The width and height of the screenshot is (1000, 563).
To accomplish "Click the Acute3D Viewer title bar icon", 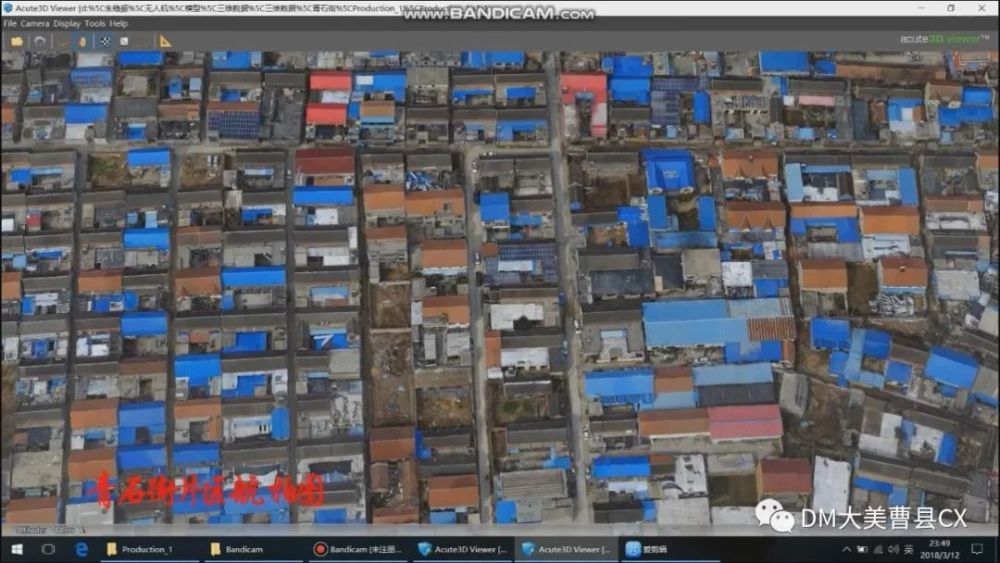I will pos(8,8).
